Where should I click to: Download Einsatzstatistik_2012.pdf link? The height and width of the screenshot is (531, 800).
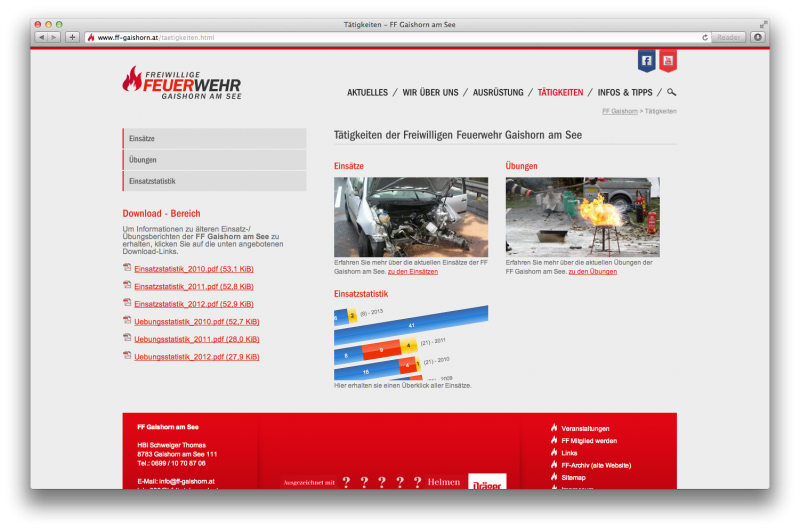[194, 304]
